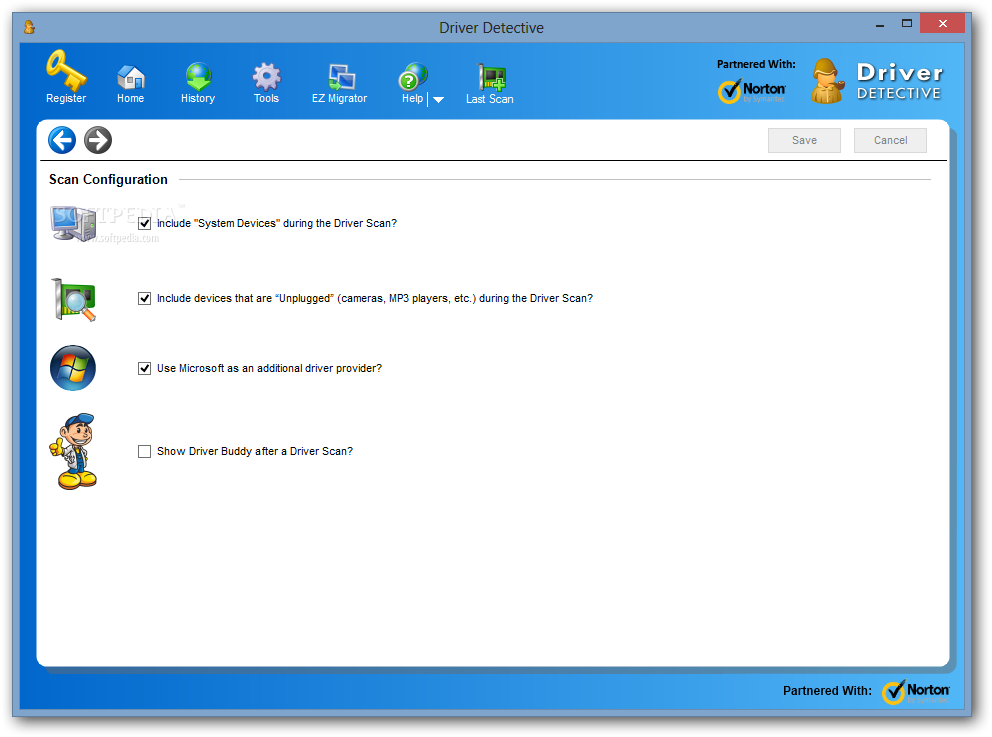The height and width of the screenshot is (737, 992).
Task: Click the blue back arrow
Action: tap(62, 140)
